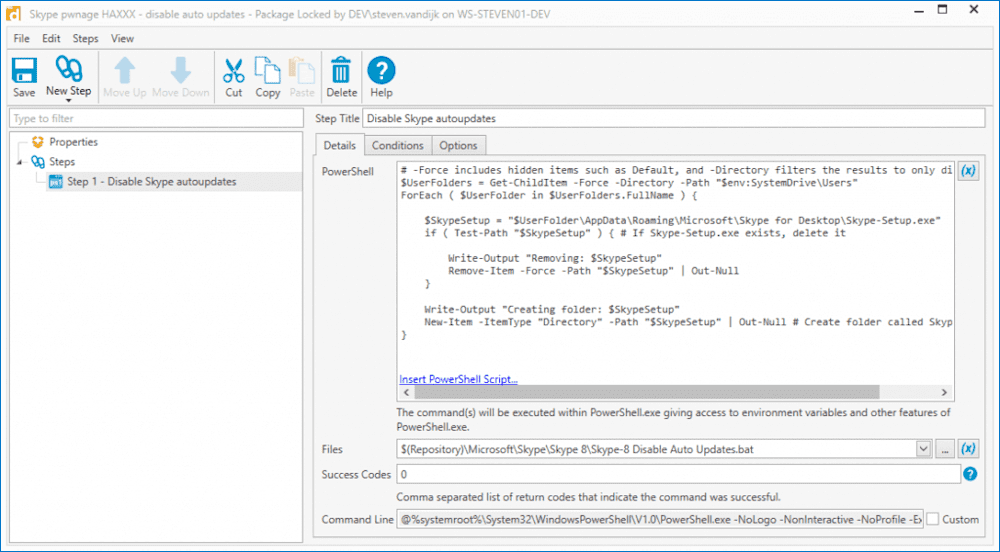Switch to the Options tab
Viewport: 1000px width, 552px height.
458,145
